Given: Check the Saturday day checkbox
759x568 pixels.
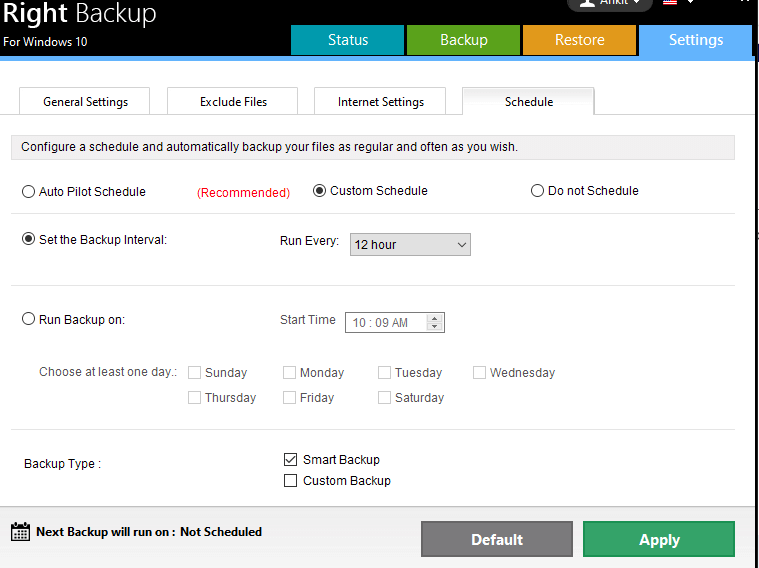Looking at the screenshot, I should pyautogui.click(x=385, y=398).
